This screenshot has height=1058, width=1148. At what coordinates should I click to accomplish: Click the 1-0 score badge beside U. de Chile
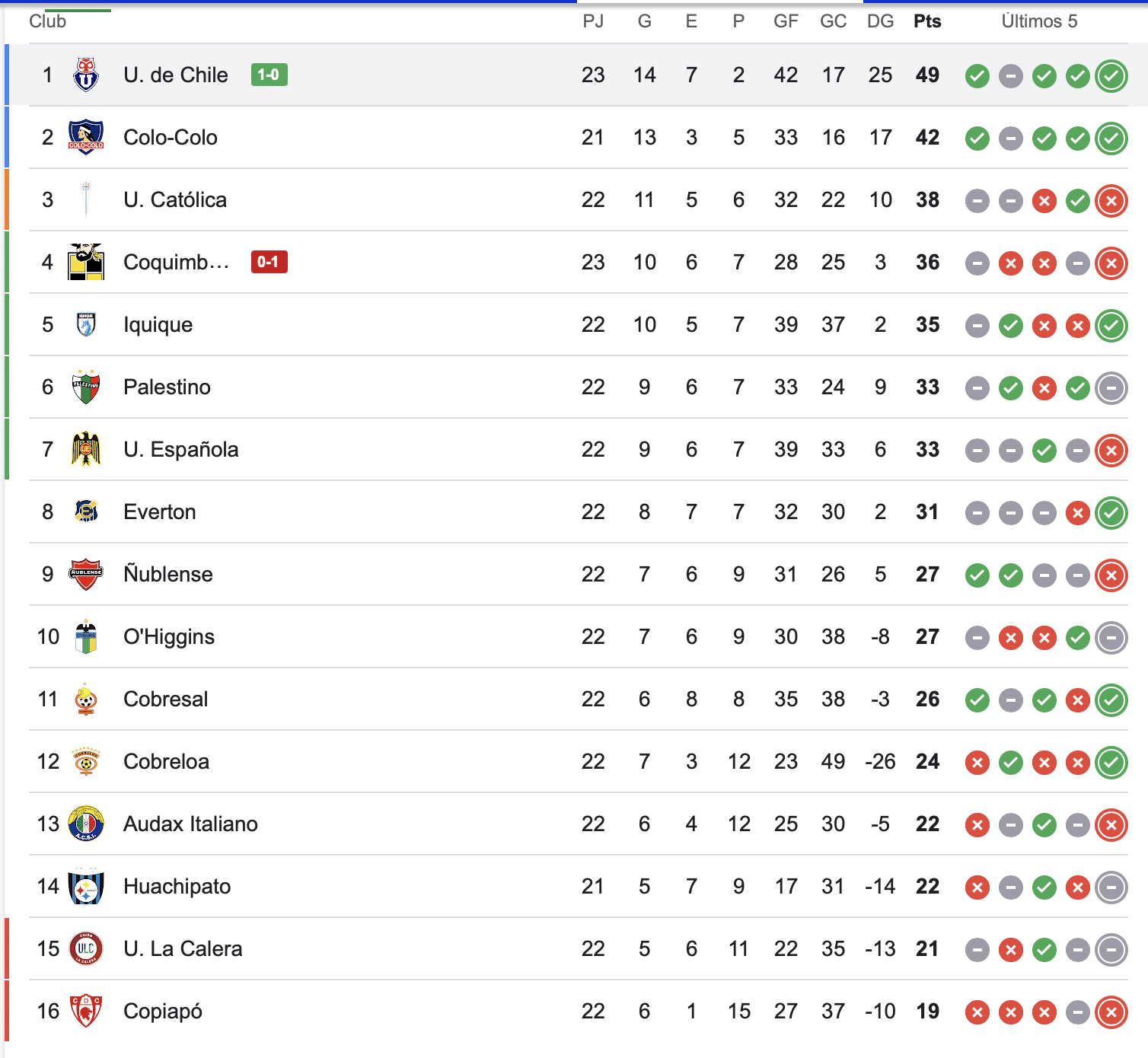[x=269, y=75]
